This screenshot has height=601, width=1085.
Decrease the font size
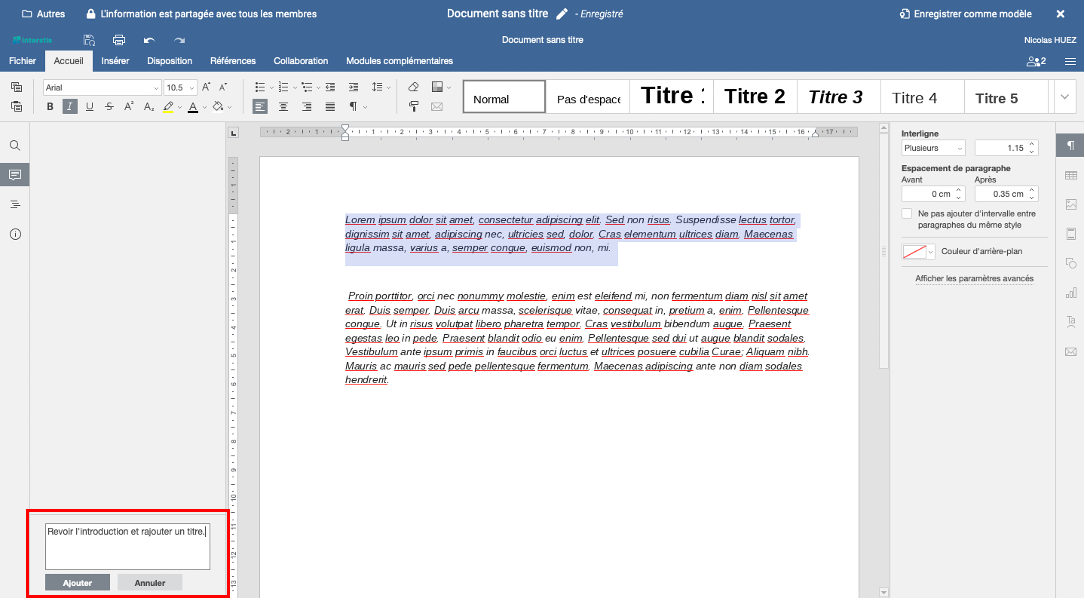[x=223, y=87]
